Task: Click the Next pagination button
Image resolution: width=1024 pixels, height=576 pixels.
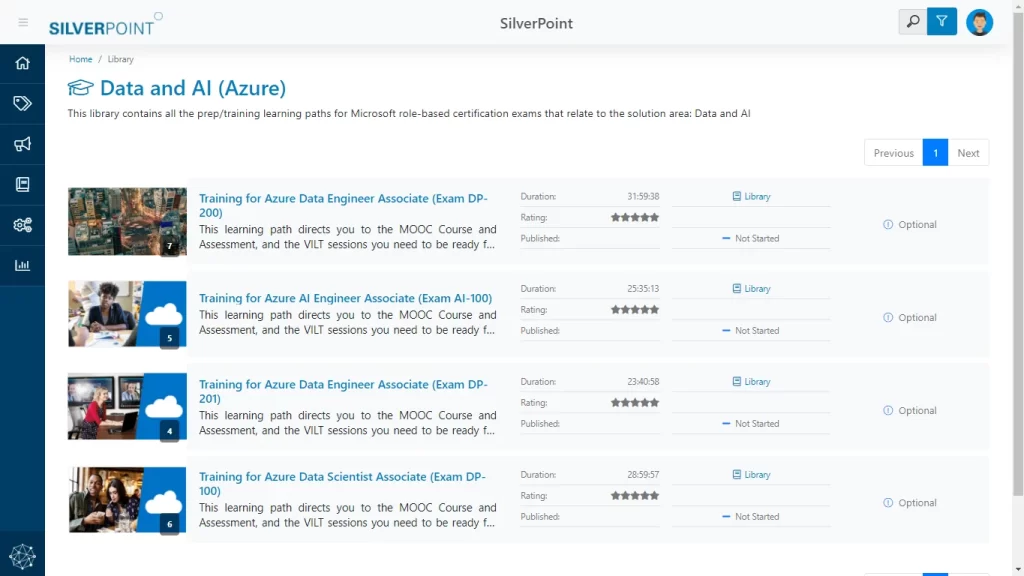Action: tap(968, 153)
